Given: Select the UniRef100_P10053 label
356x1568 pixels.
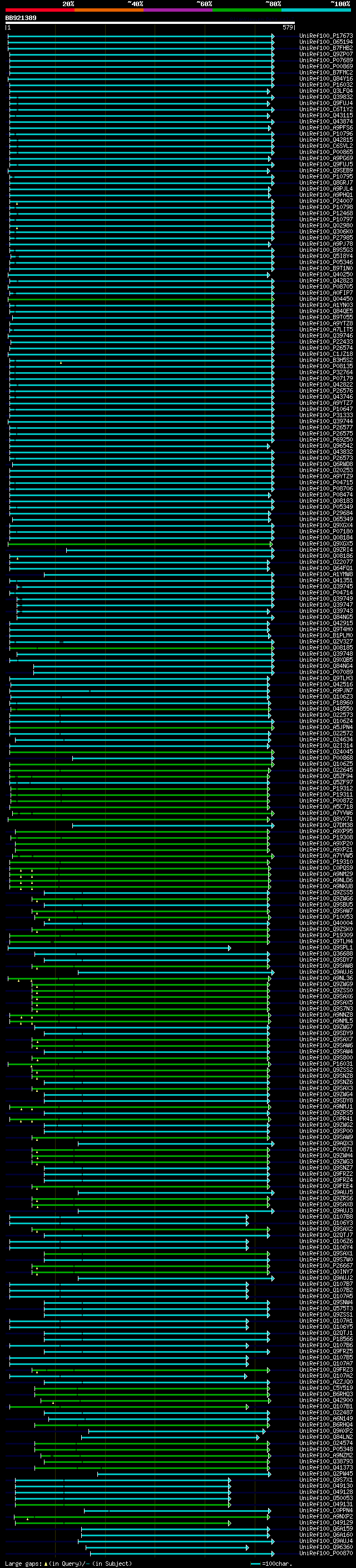Looking at the screenshot, I should tap(326, 917).
